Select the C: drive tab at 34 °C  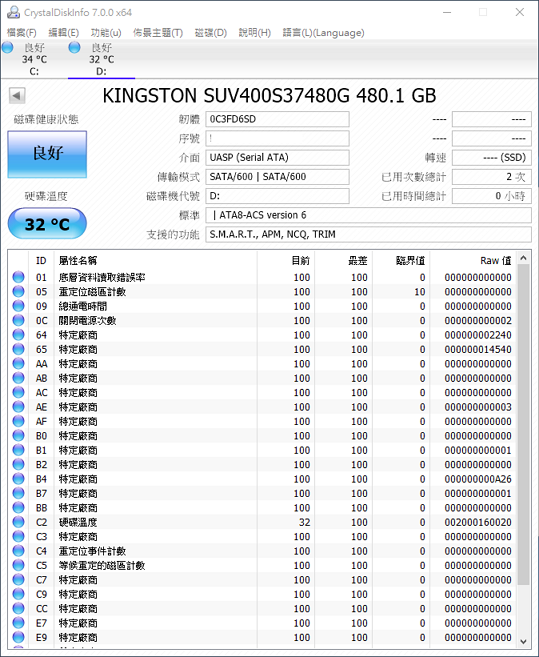[34, 59]
